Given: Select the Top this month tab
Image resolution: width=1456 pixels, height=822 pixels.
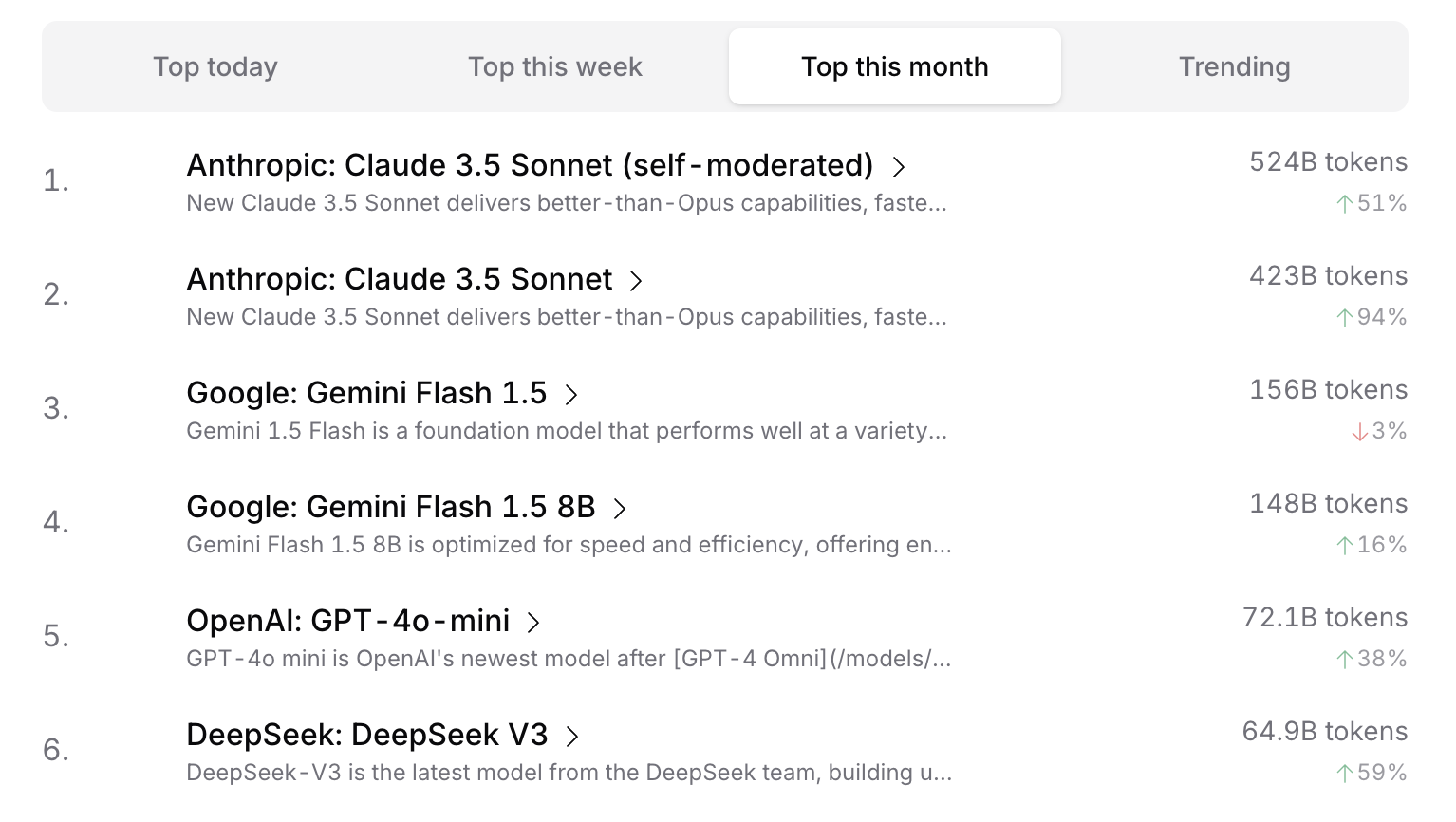Looking at the screenshot, I should [895, 66].
